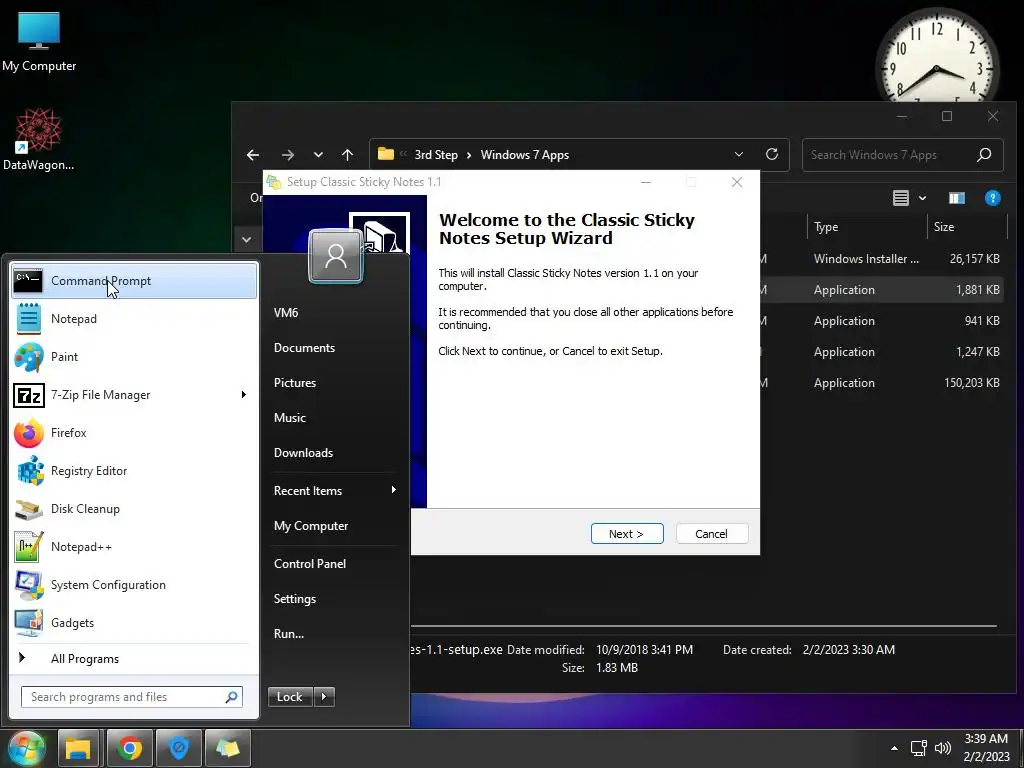Click the desktop clock gadget
This screenshot has height=768, width=1024.
click(x=937, y=57)
